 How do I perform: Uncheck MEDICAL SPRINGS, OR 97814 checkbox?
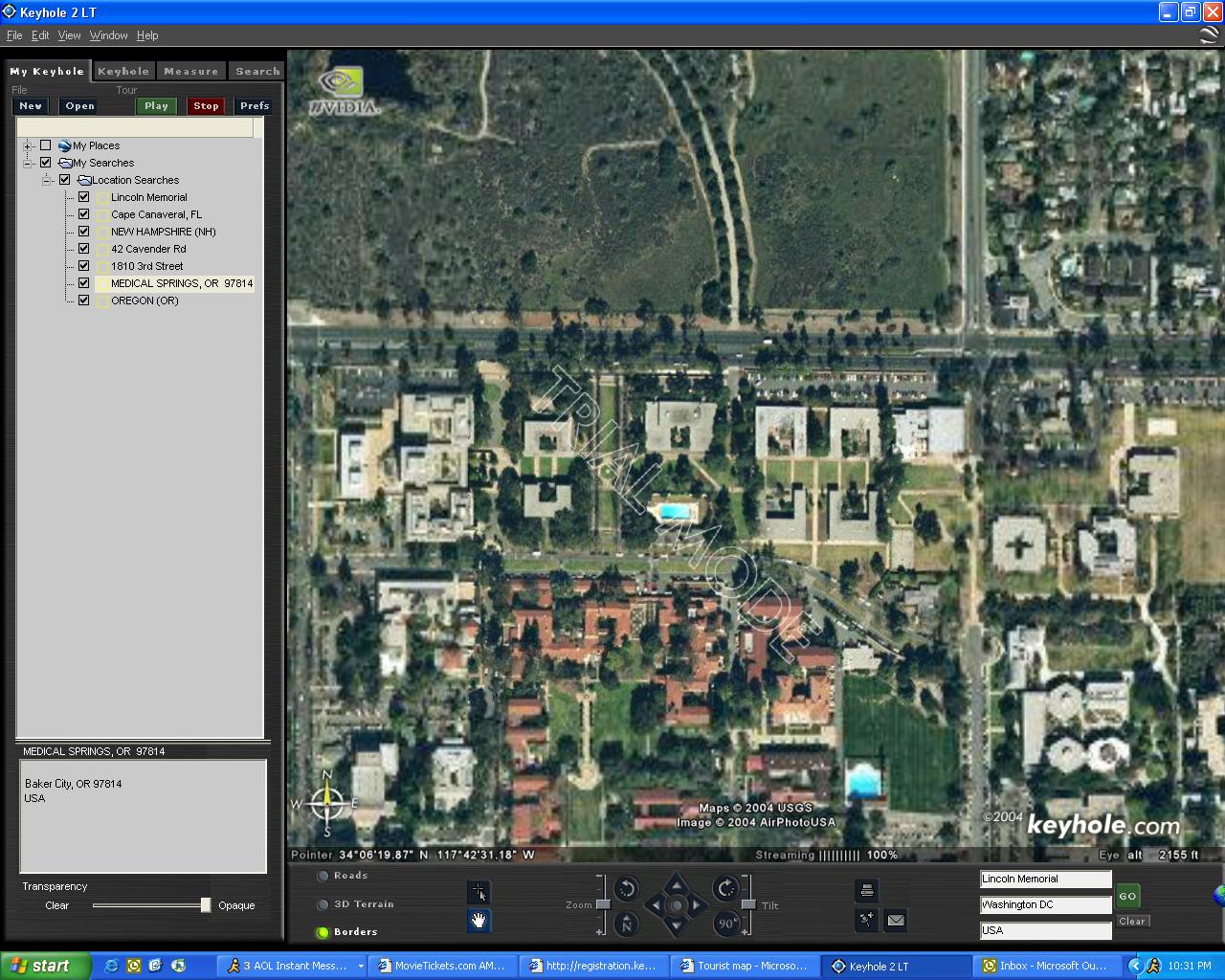(x=83, y=283)
